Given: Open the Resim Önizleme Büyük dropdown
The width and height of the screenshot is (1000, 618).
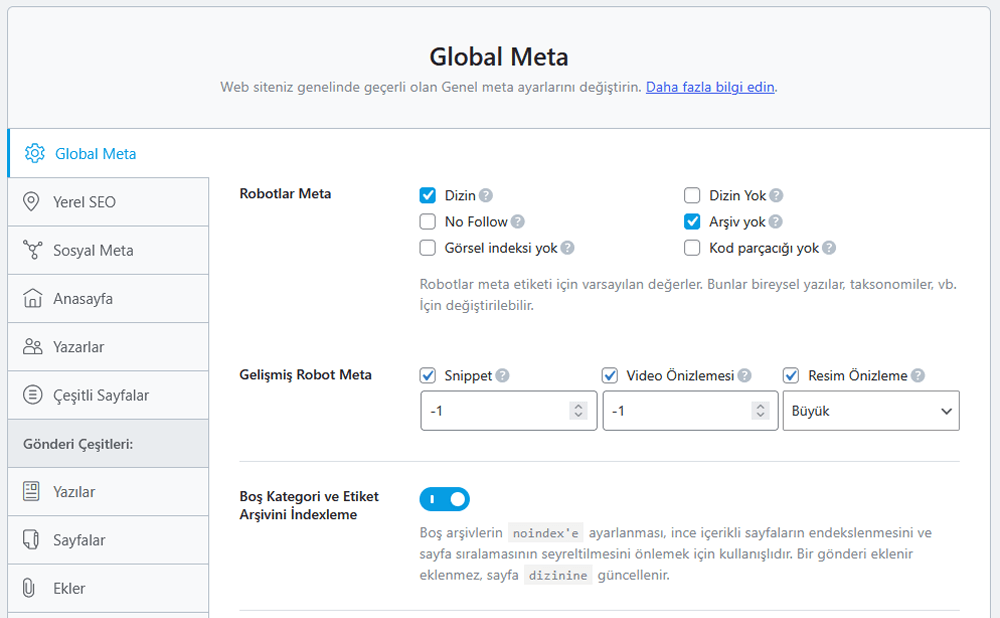Looking at the screenshot, I should coord(871,411).
